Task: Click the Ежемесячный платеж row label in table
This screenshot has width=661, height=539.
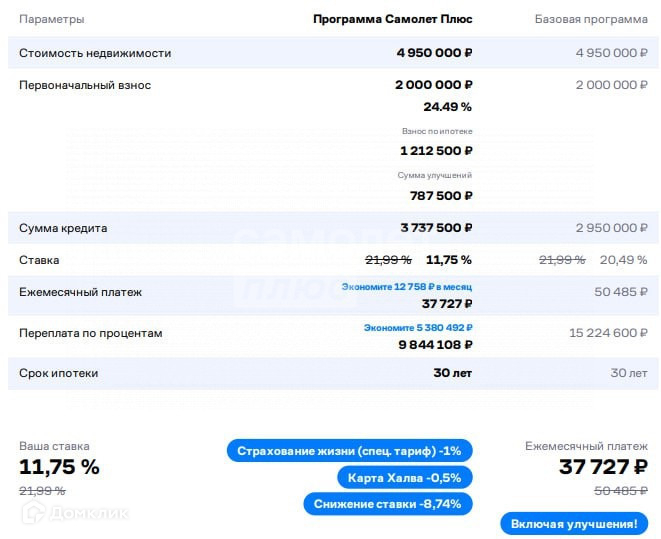Action: pyautogui.click(x=81, y=292)
